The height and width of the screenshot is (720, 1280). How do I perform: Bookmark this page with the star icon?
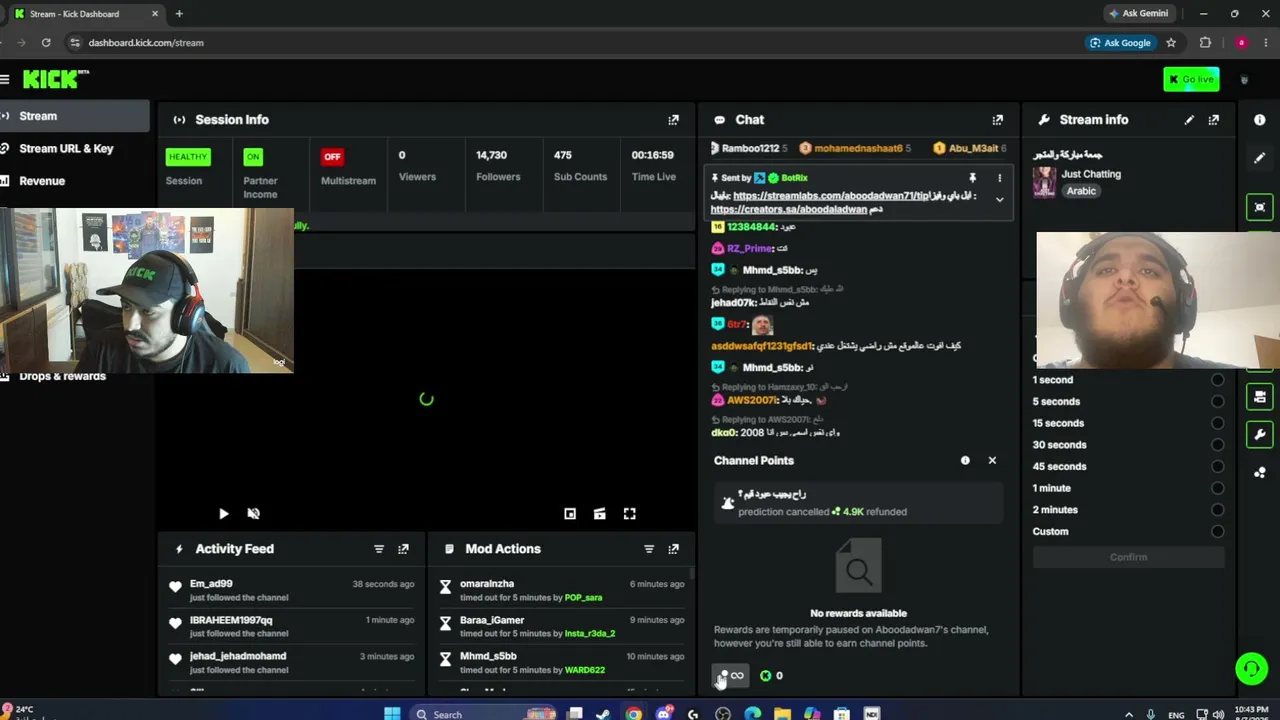(1171, 43)
